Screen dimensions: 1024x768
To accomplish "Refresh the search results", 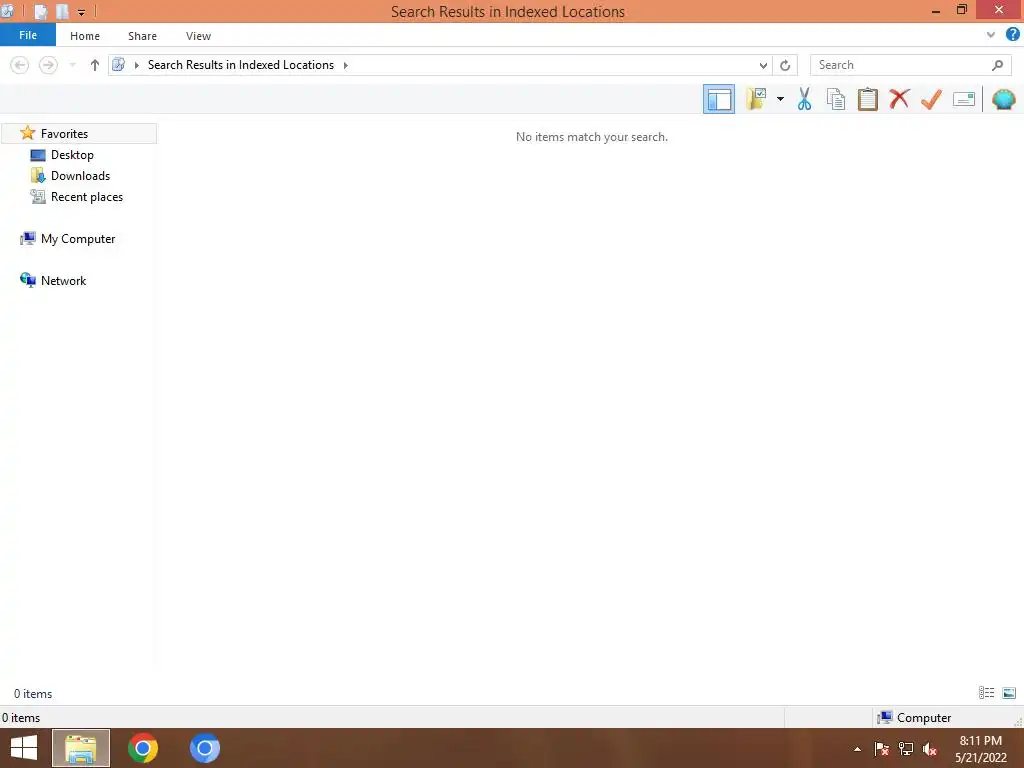I will (785, 65).
